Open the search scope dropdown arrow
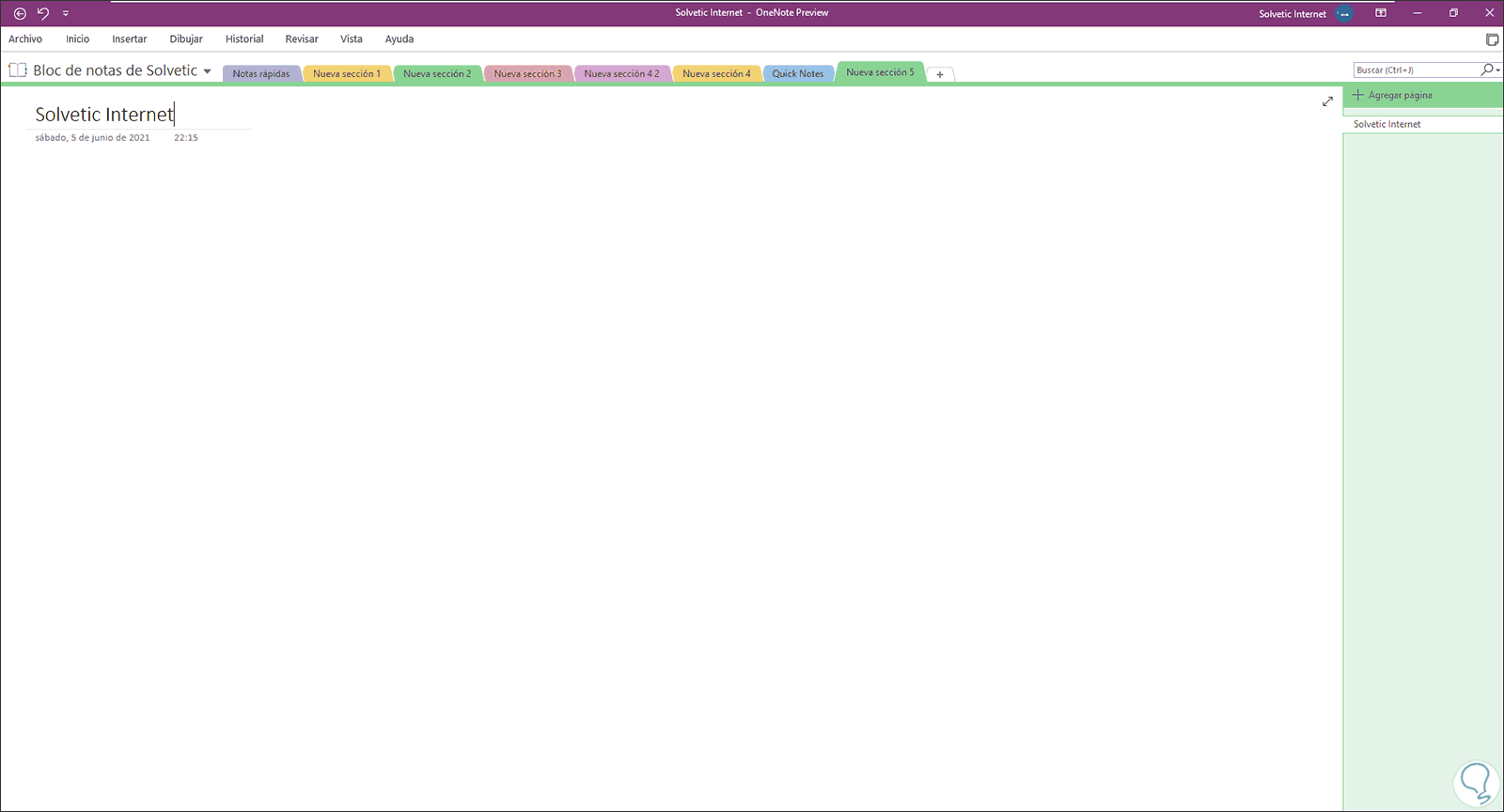 [x=1497, y=70]
